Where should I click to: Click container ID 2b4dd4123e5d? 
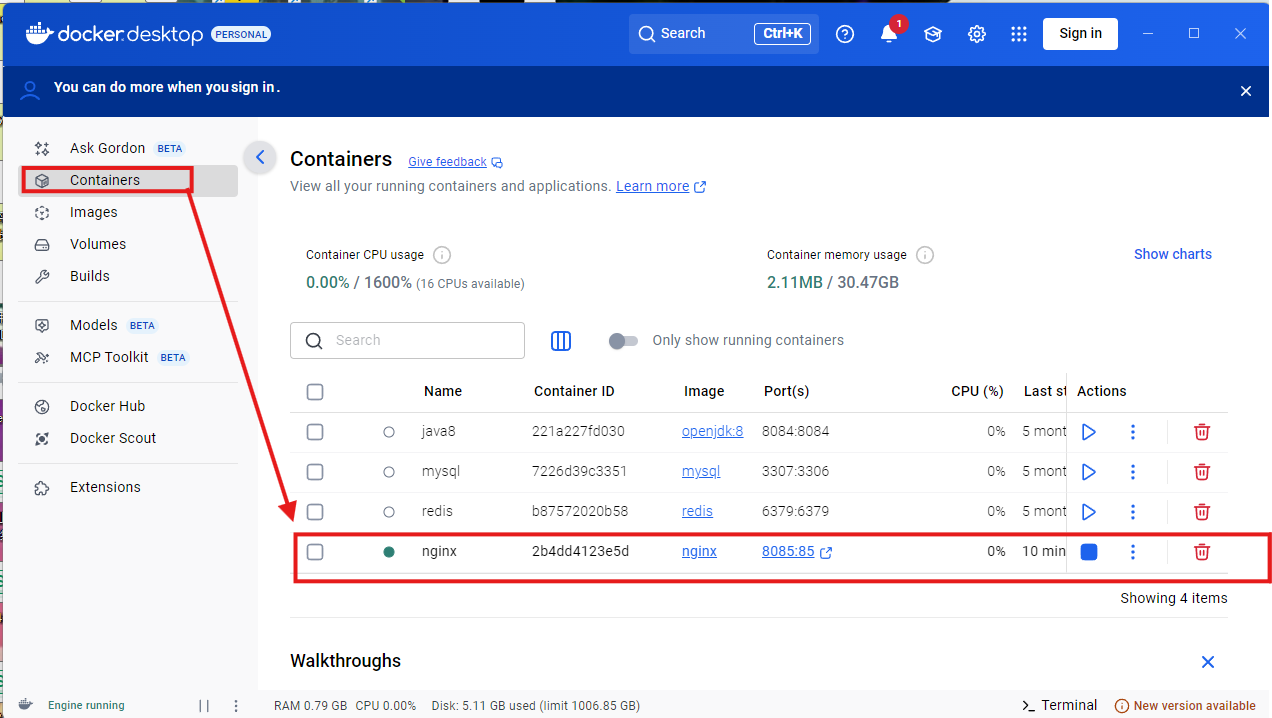580,551
